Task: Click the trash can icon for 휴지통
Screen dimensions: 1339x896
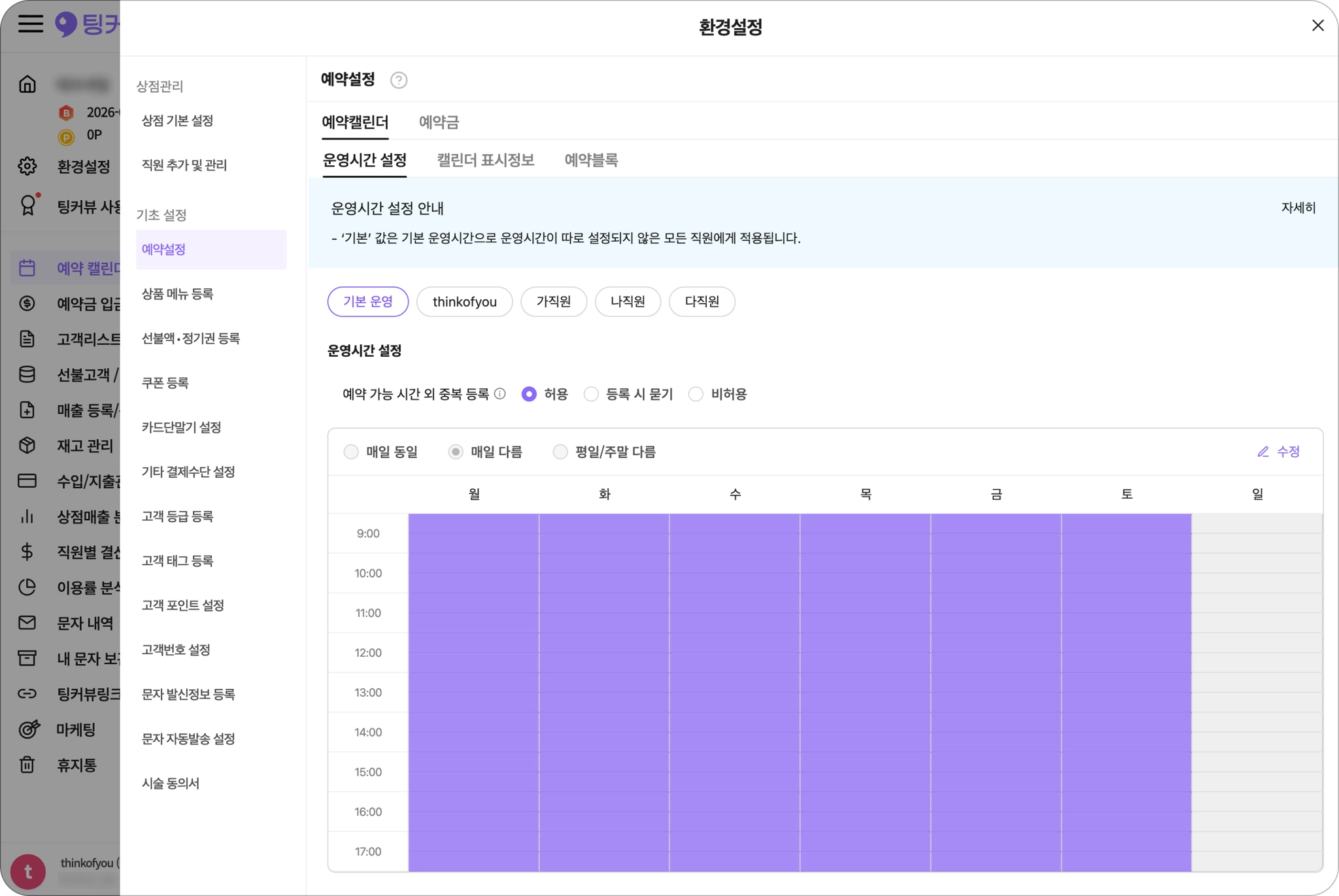Action: [27, 764]
